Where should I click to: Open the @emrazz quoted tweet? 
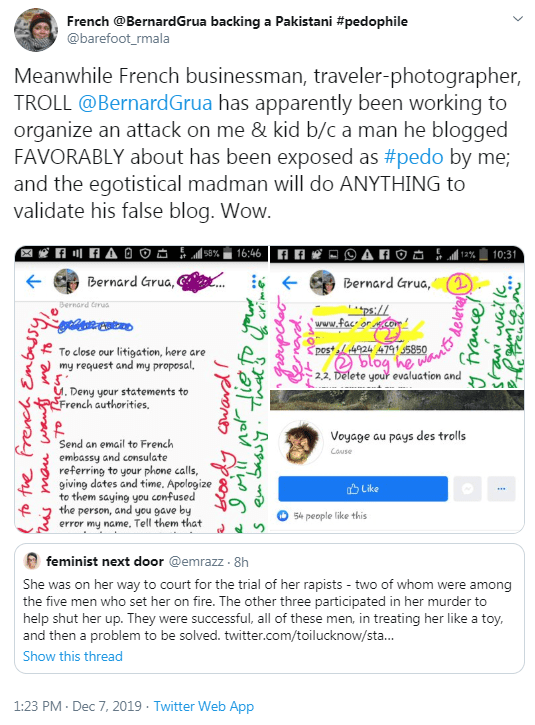click(269, 608)
